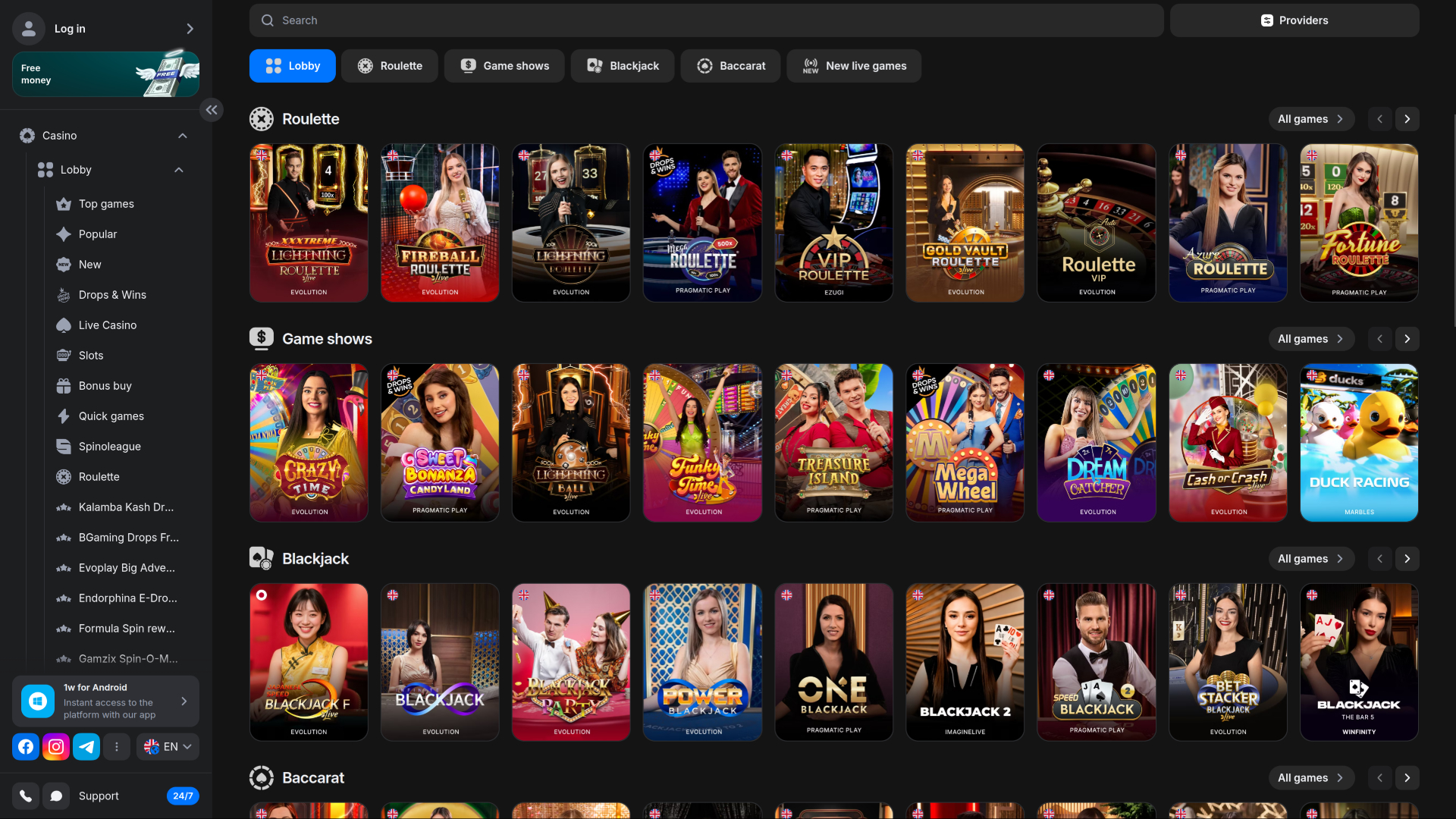Open the Telegram social icon
Image resolution: width=1456 pixels, height=819 pixels.
86,746
